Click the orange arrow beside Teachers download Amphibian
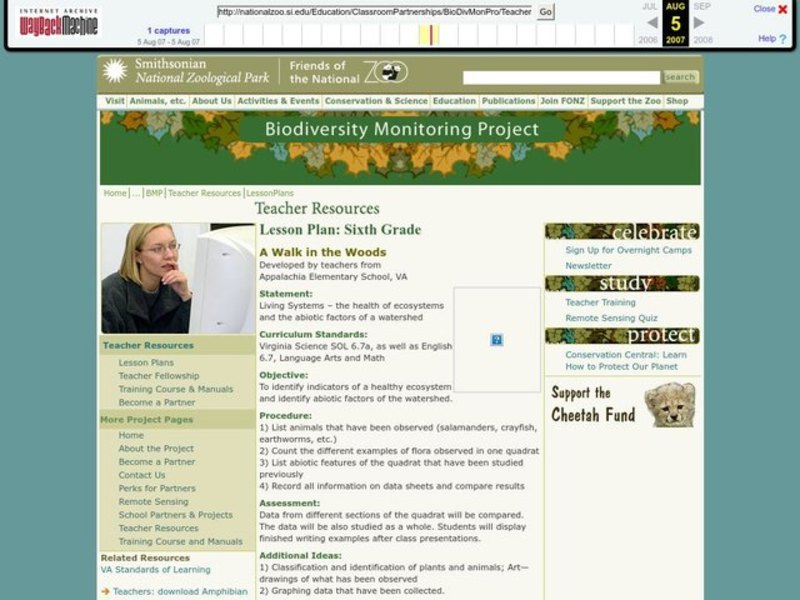800x600 pixels. 106,590
